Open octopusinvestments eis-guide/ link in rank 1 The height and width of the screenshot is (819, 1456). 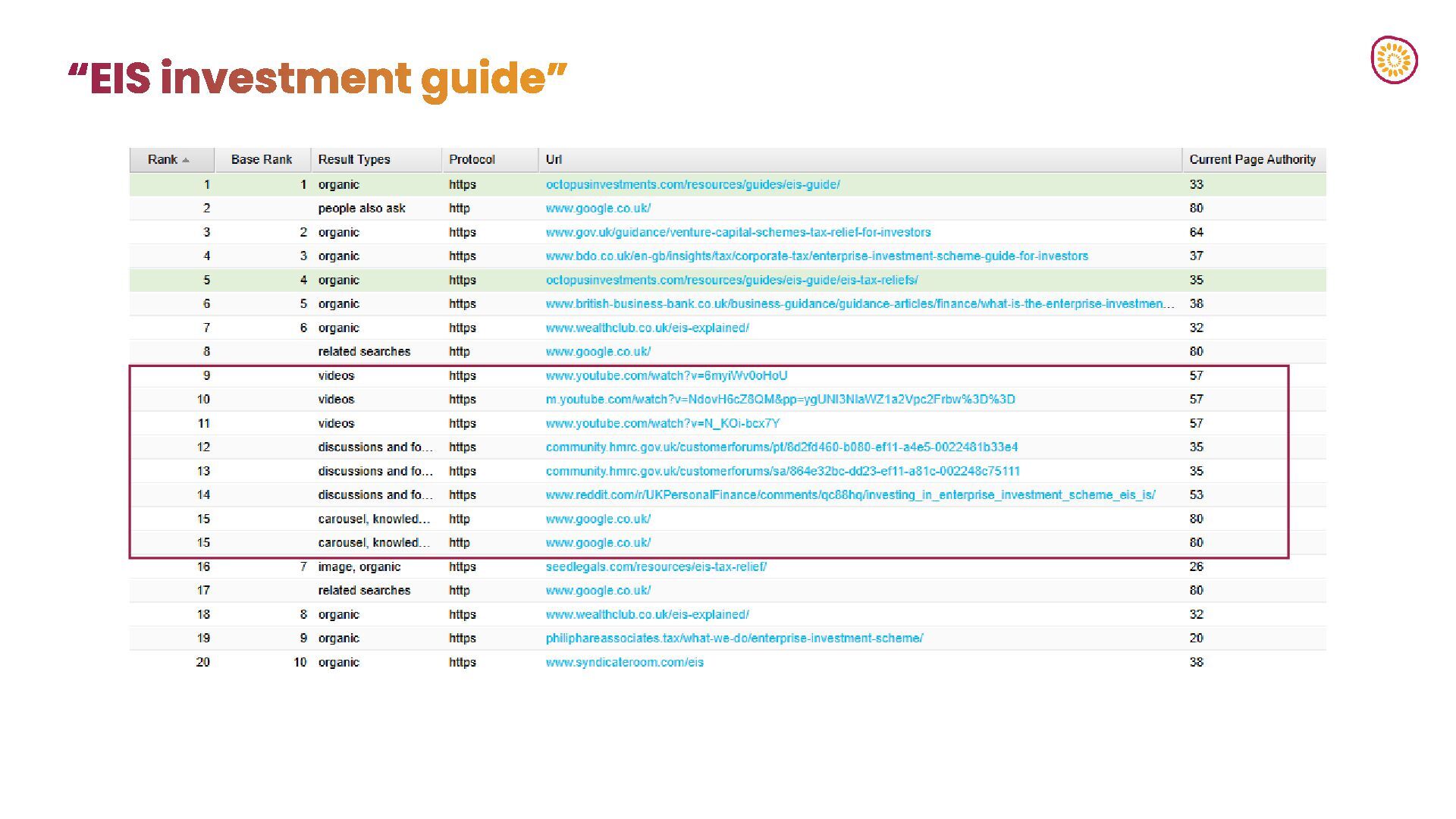pos(692,184)
